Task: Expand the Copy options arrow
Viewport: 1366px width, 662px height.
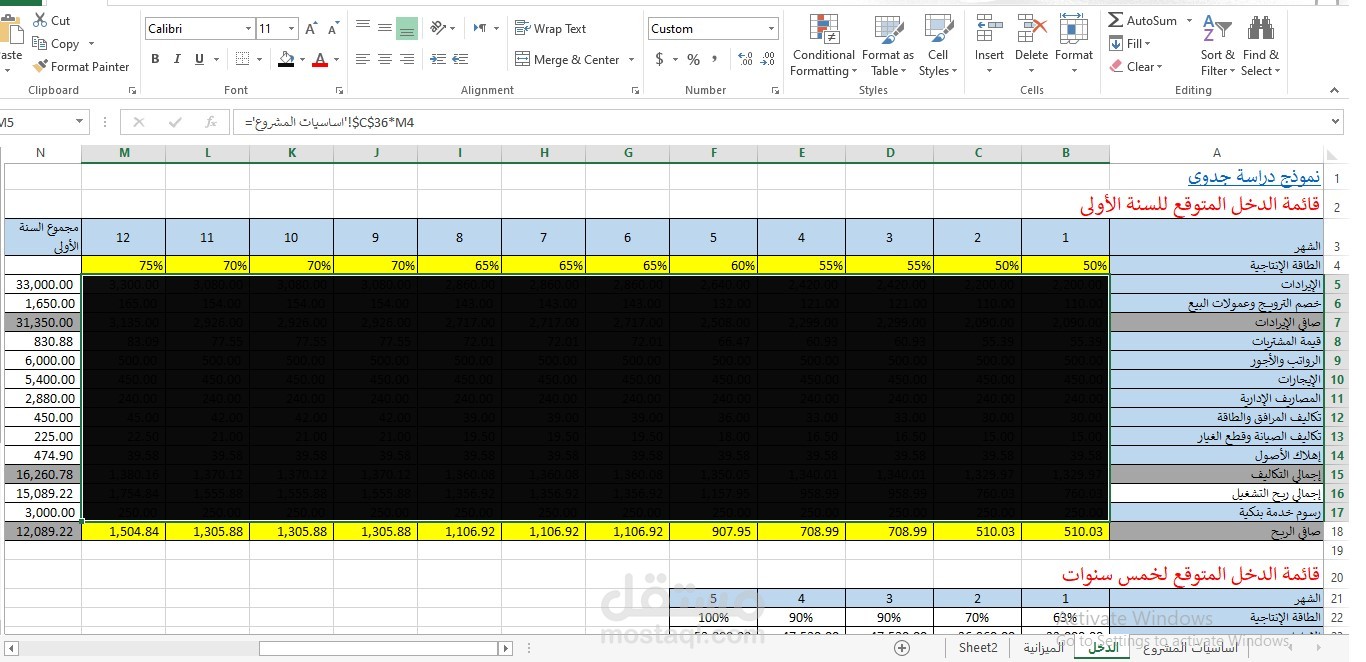Action: tap(91, 44)
